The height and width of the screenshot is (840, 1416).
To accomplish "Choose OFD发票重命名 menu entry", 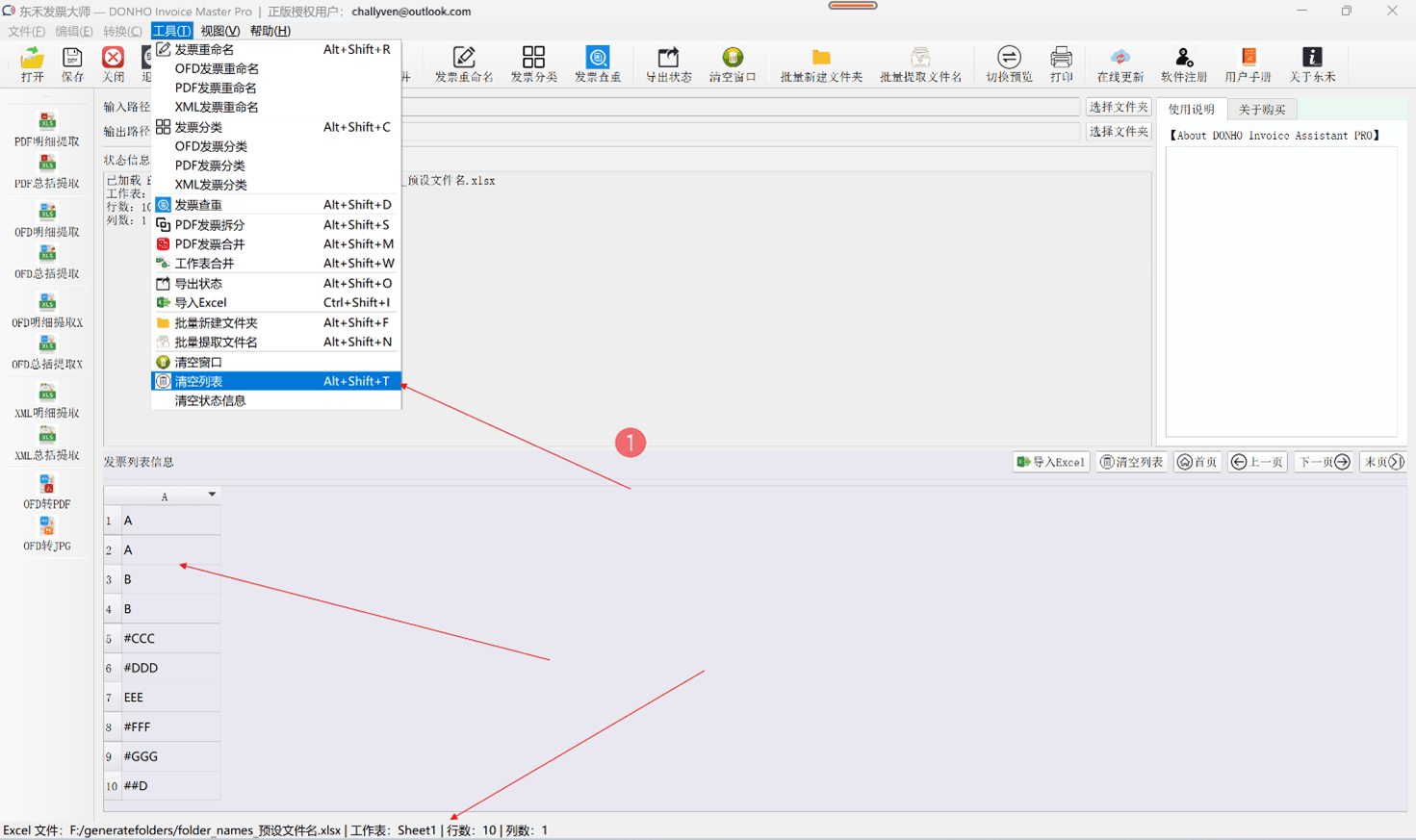I will [x=276, y=68].
